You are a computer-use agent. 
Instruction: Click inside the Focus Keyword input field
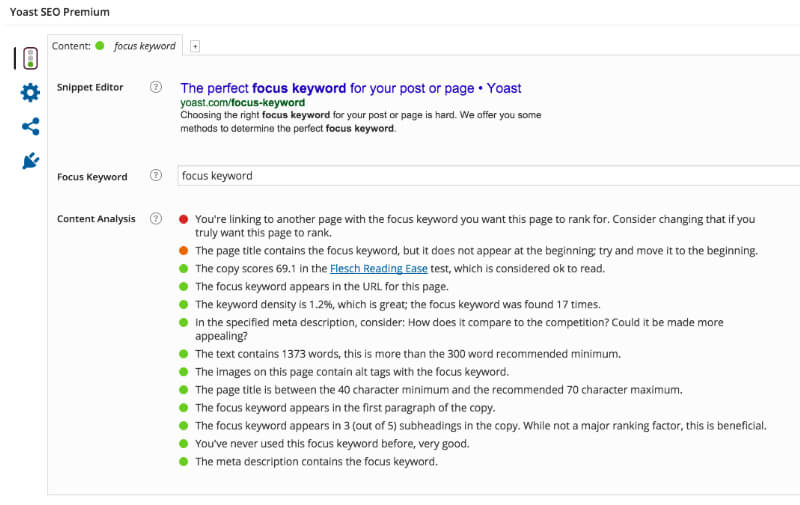tap(488, 176)
